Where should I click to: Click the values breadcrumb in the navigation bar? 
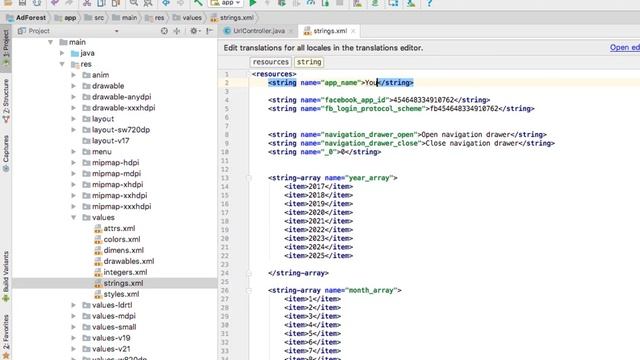coord(187,18)
